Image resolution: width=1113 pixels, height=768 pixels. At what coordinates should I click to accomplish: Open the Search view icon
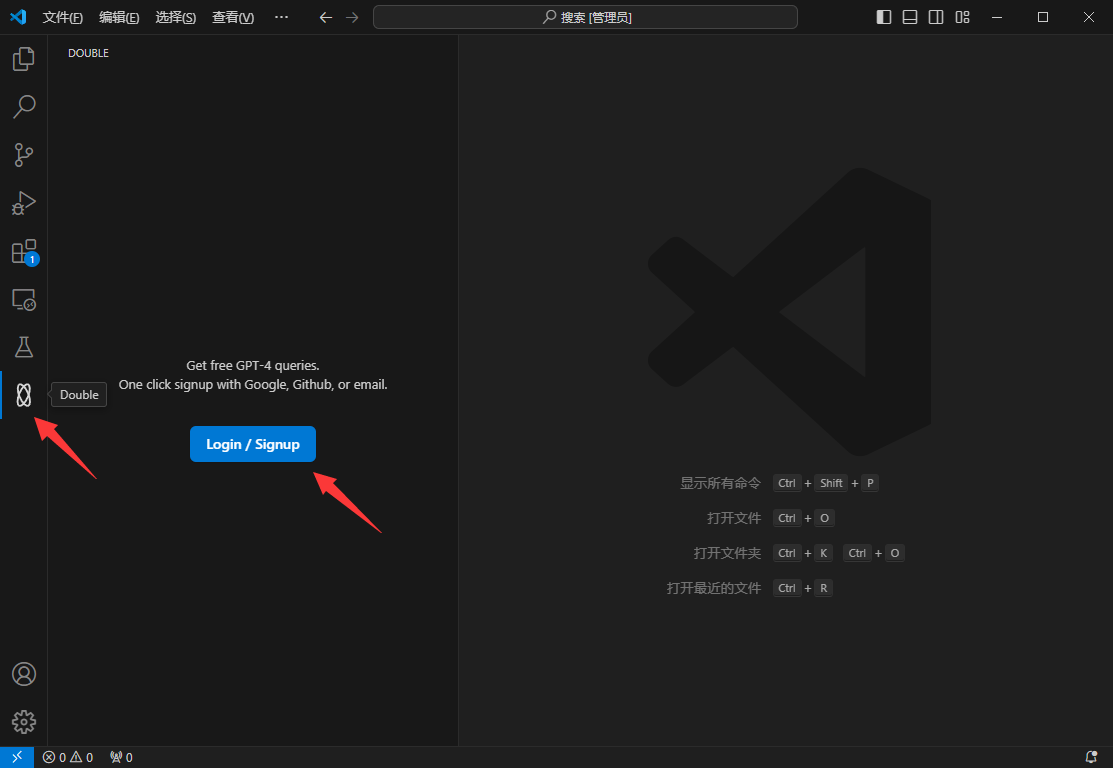click(x=23, y=107)
